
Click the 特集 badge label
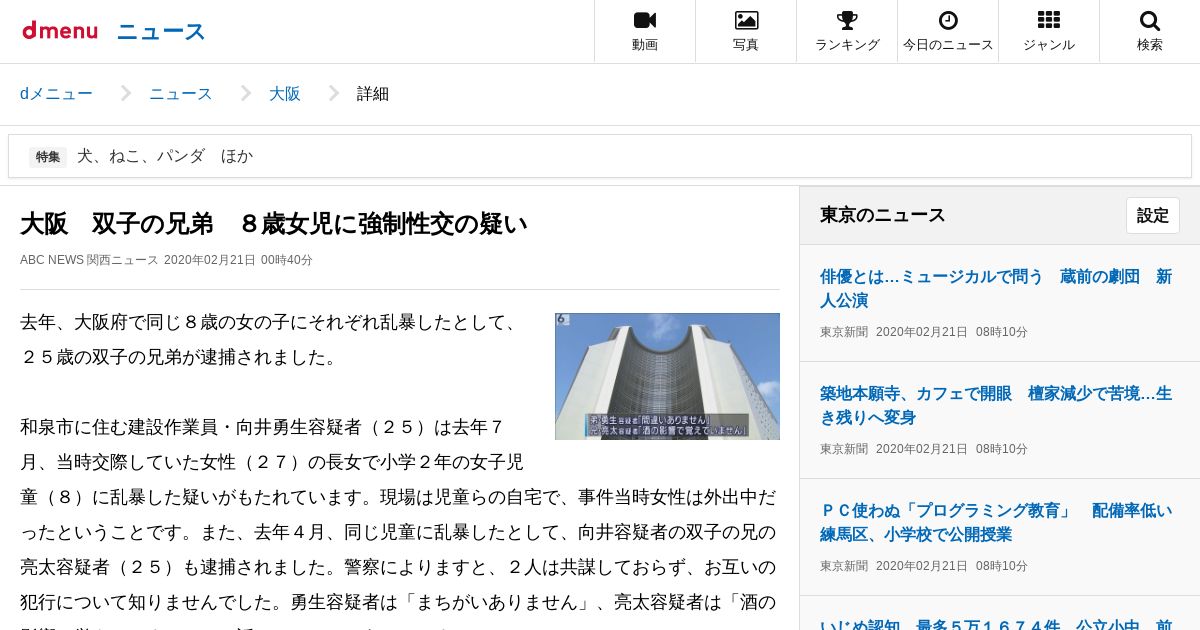click(x=48, y=156)
